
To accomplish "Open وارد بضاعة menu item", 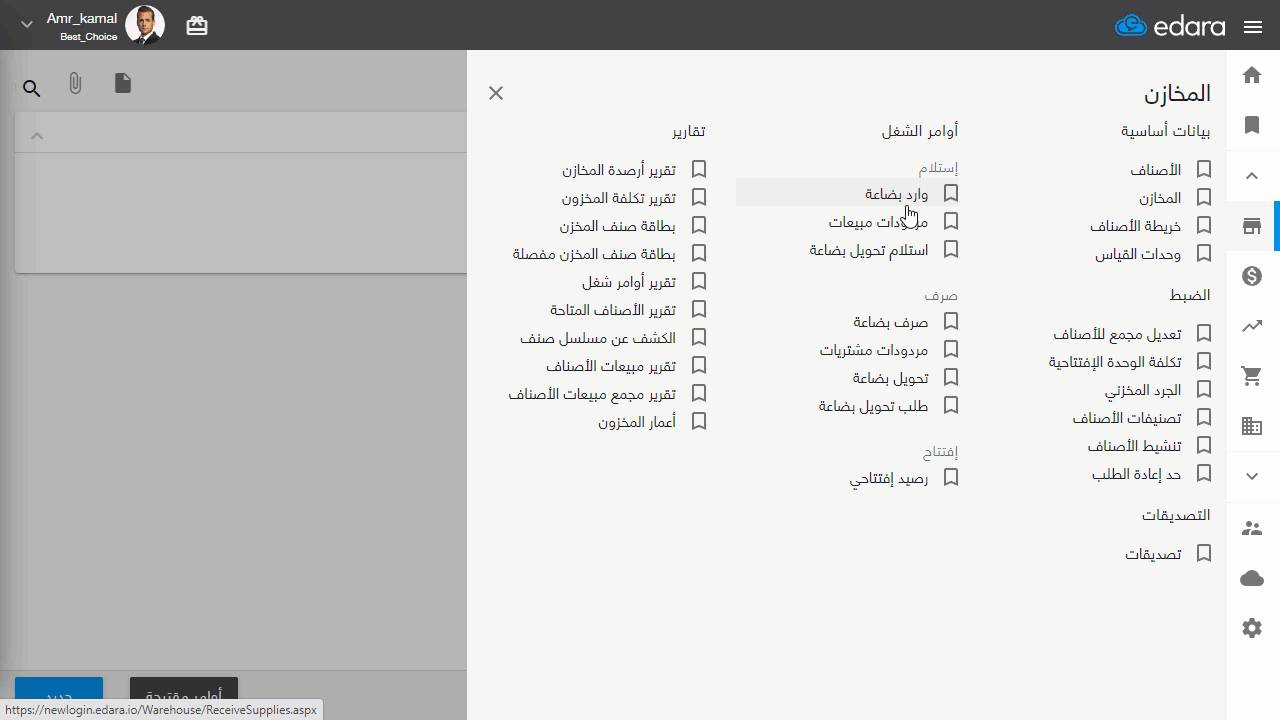I will click(x=897, y=194).
